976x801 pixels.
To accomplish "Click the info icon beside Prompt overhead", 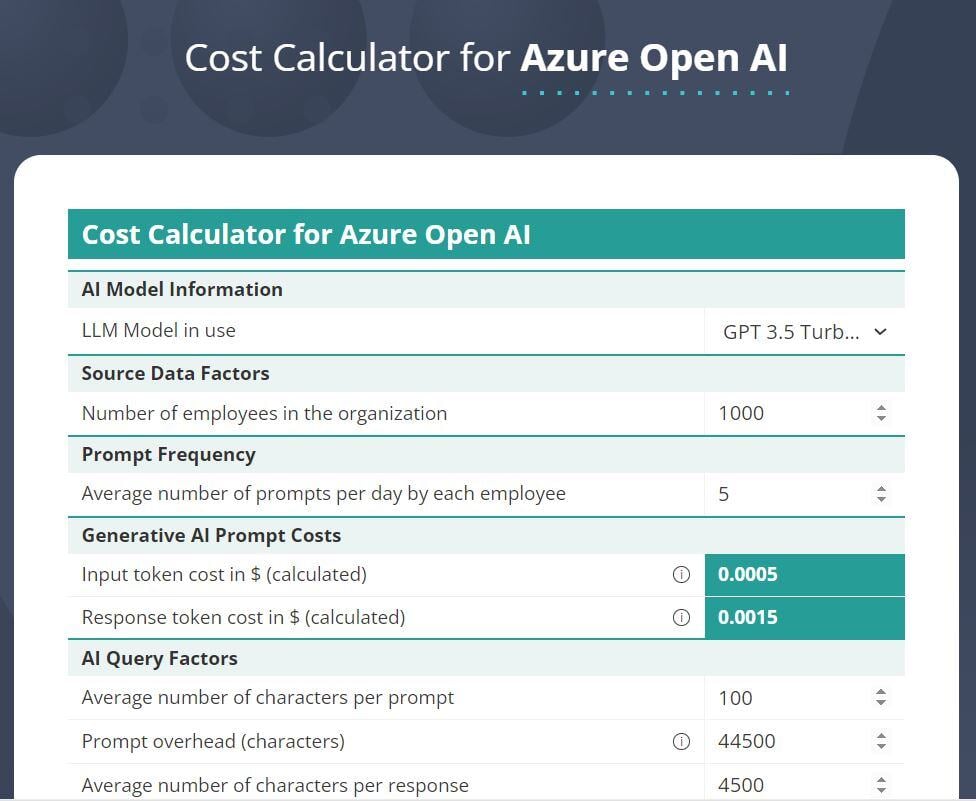I will pyautogui.click(x=681, y=741).
